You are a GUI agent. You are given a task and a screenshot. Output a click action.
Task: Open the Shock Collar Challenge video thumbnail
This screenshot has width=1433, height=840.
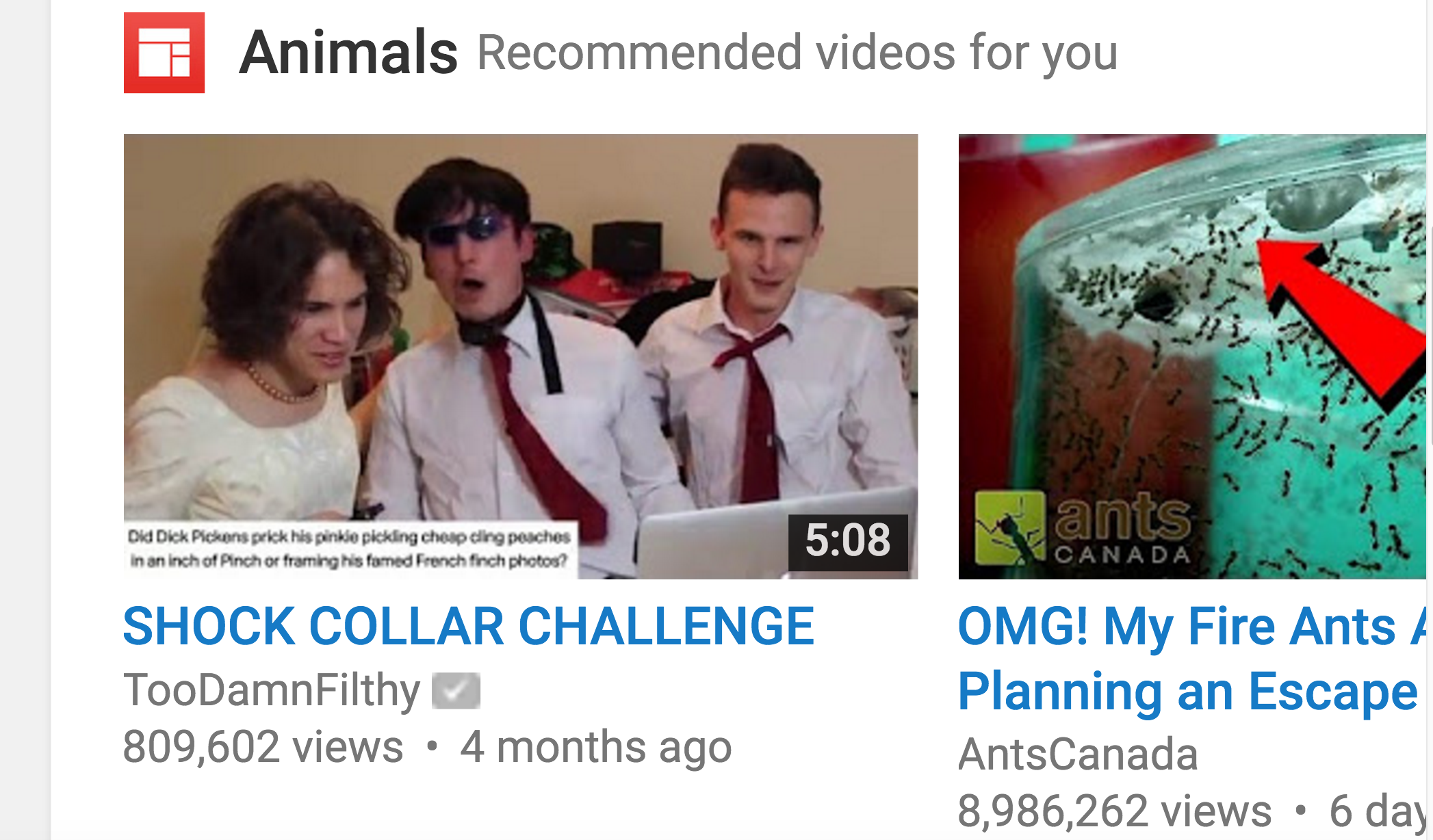521,356
